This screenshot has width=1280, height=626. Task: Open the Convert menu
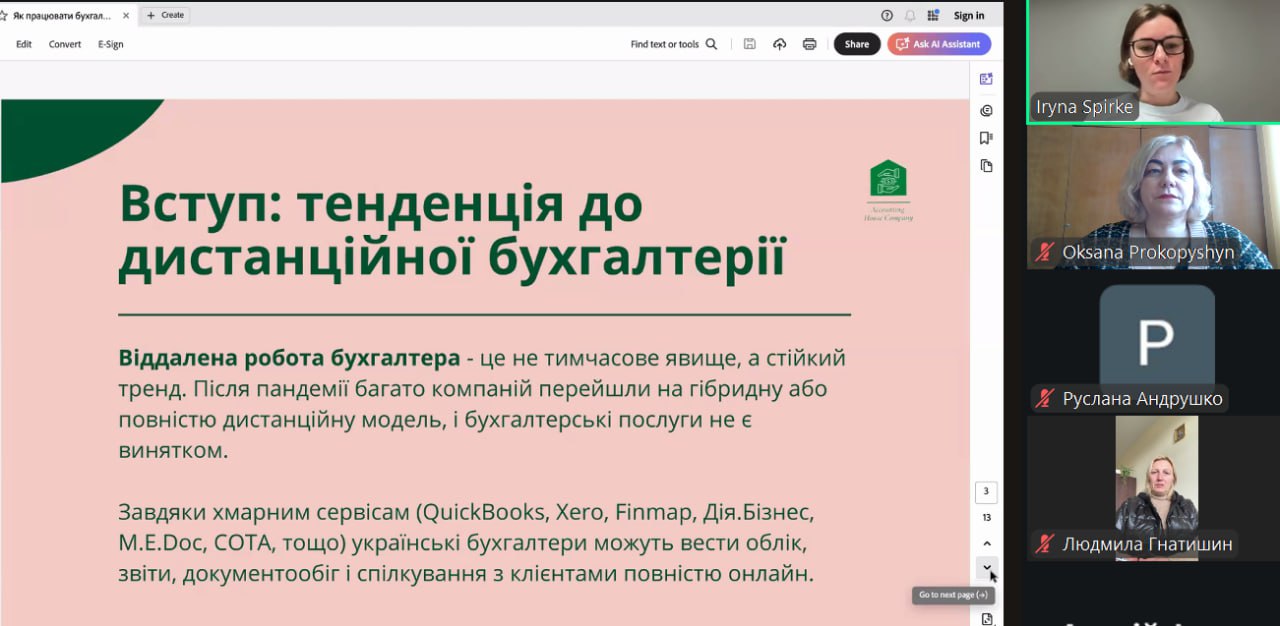(65, 44)
